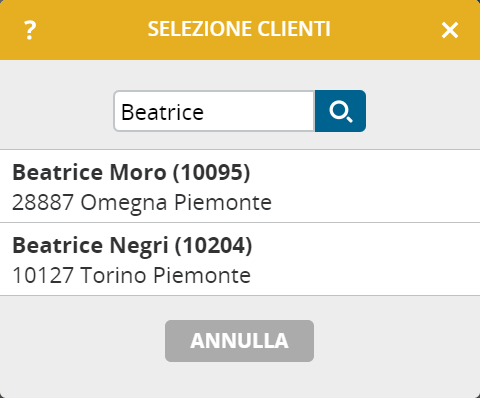Choose the 10127 Torino Piemonte address line
The height and width of the screenshot is (398, 480).
click(131, 275)
